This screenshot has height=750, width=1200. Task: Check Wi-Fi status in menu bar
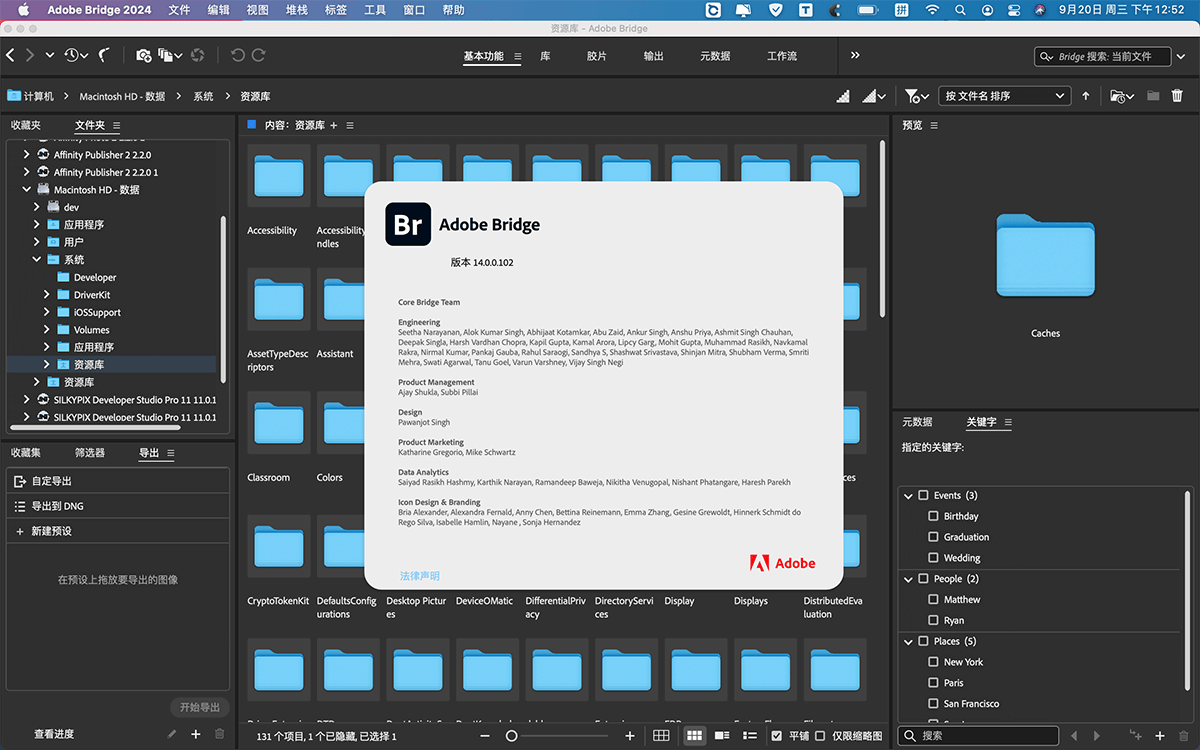coord(932,10)
